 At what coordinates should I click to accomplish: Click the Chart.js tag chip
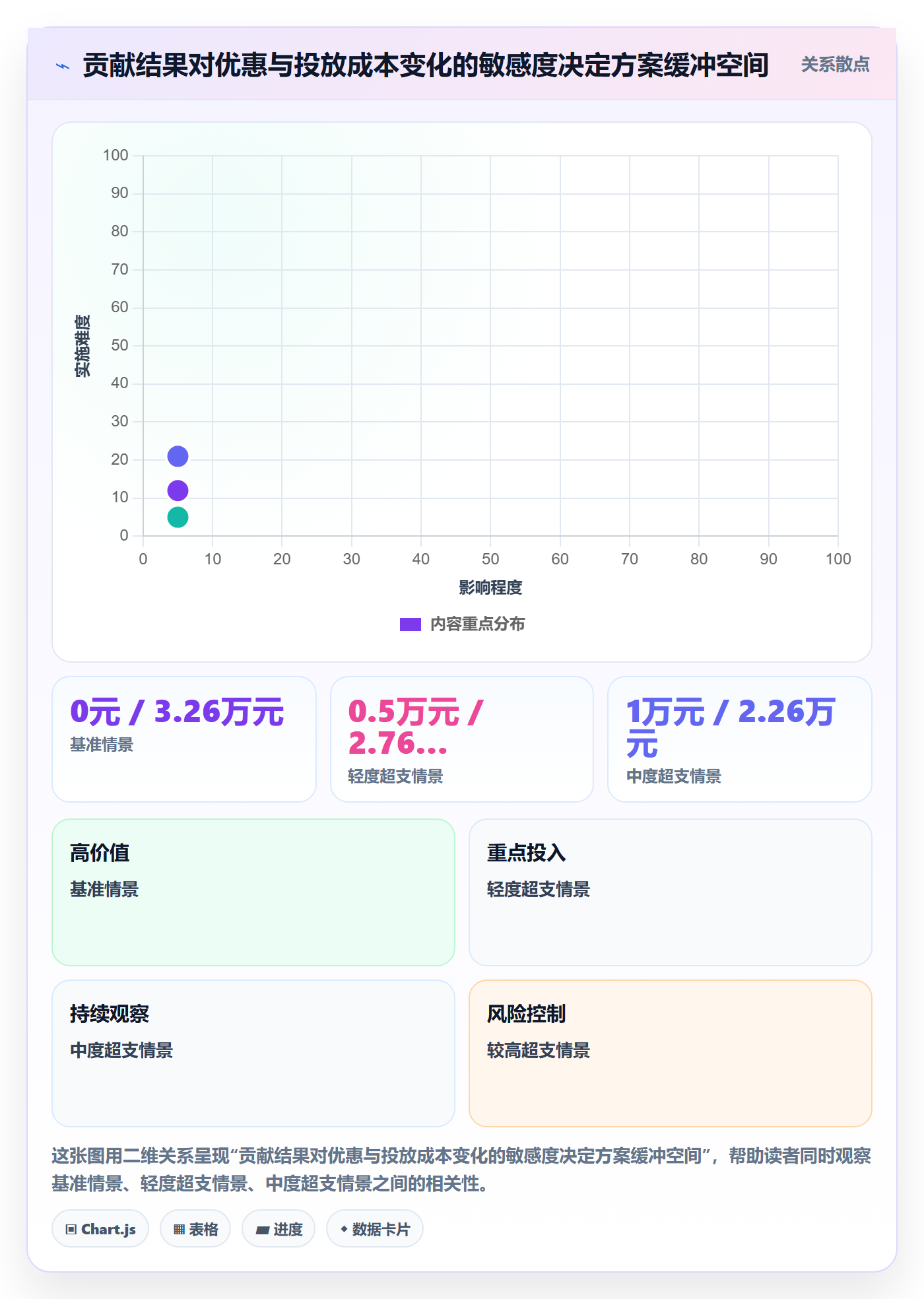[x=100, y=1229]
